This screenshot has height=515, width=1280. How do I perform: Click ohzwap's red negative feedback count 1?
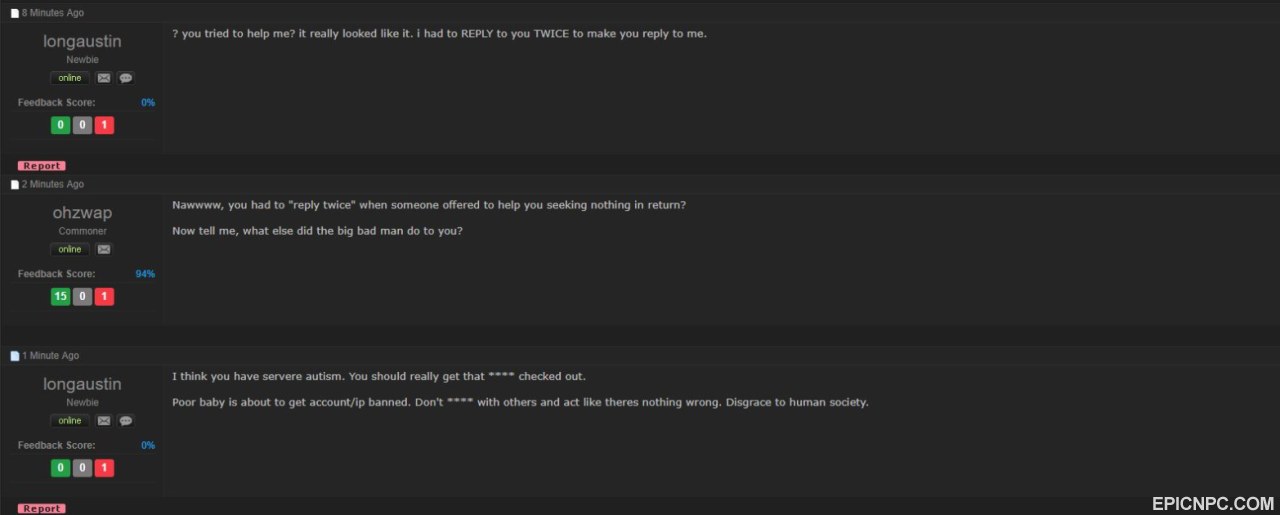pyautogui.click(x=104, y=296)
